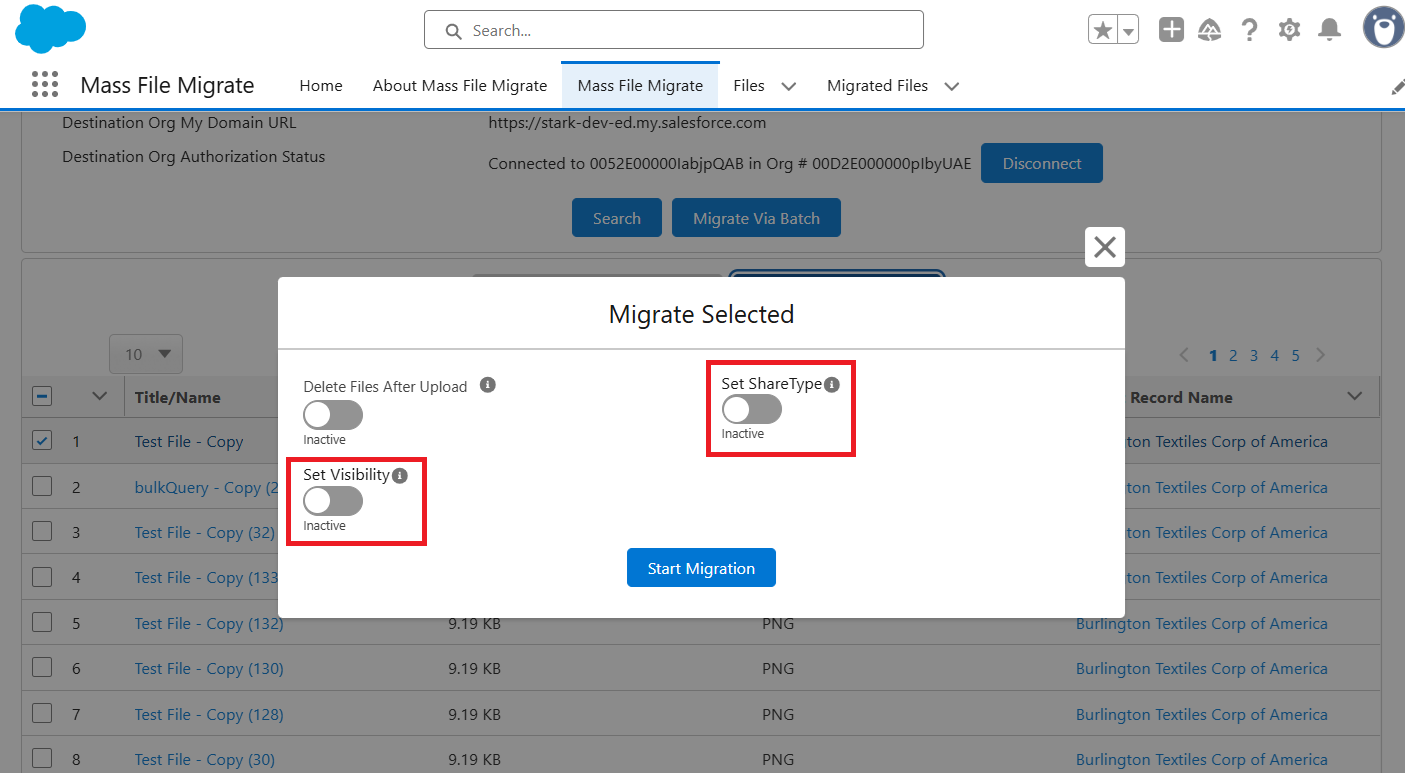Click in the global Search field
Viewport: 1405px width, 773px height.
click(x=674, y=30)
